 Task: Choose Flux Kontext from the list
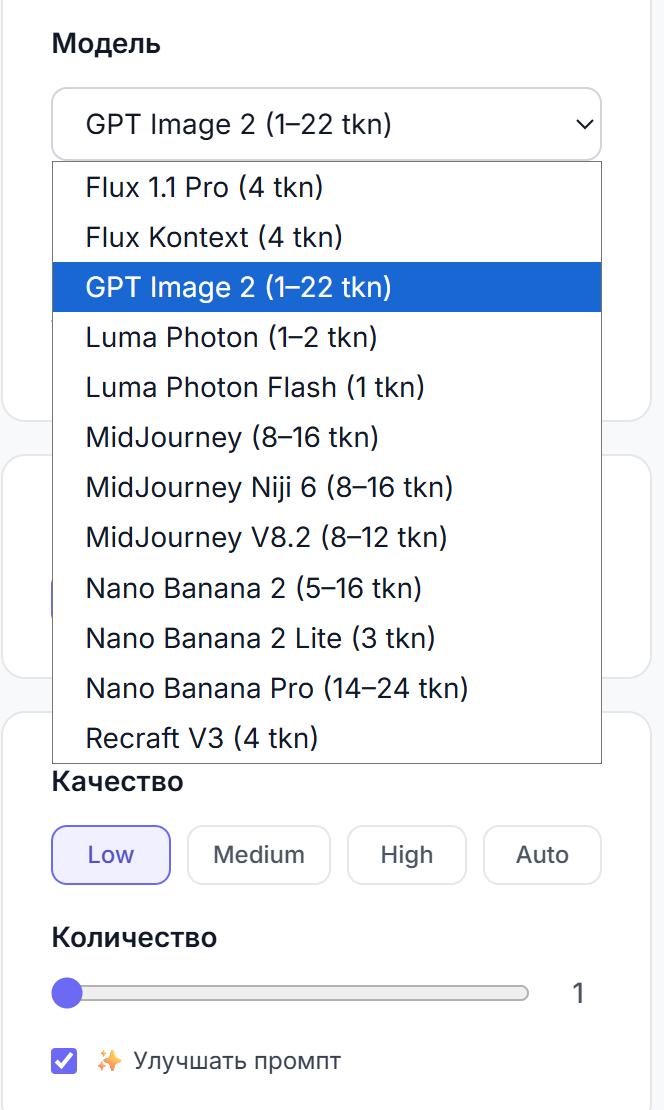point(327,237)
